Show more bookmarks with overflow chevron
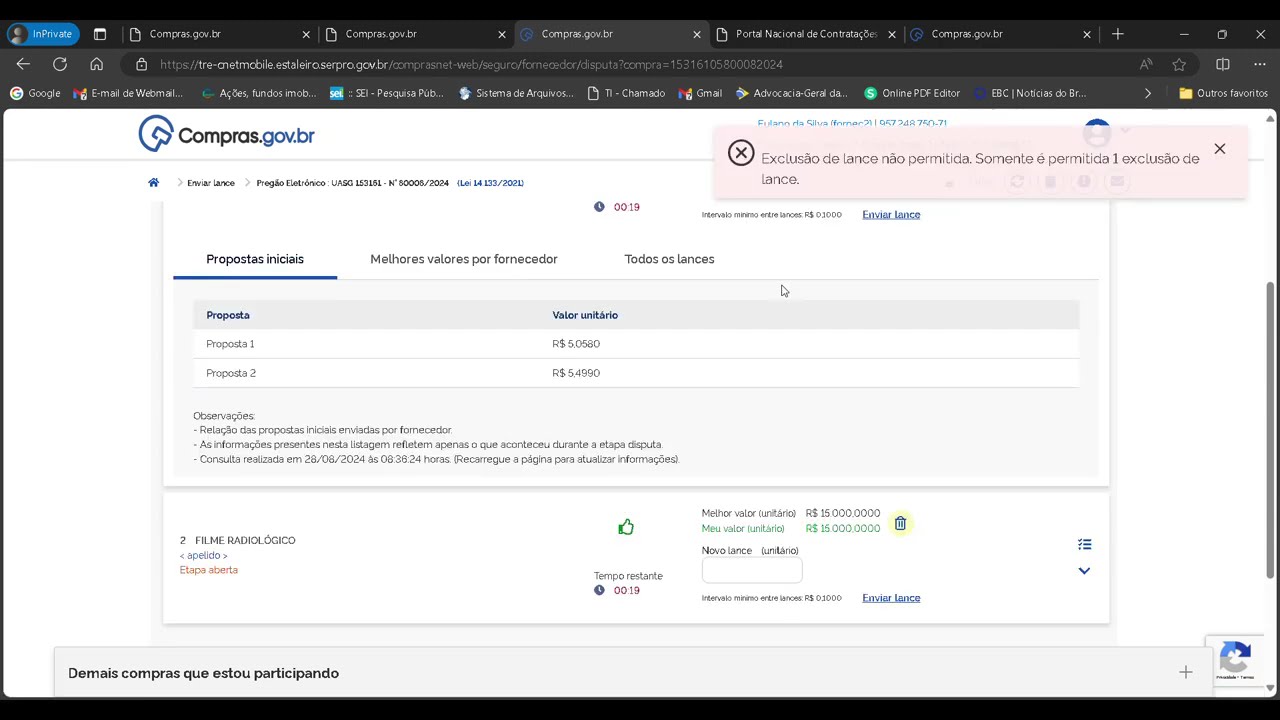The image size is (1280, 720). click(x=1148, y=93)
